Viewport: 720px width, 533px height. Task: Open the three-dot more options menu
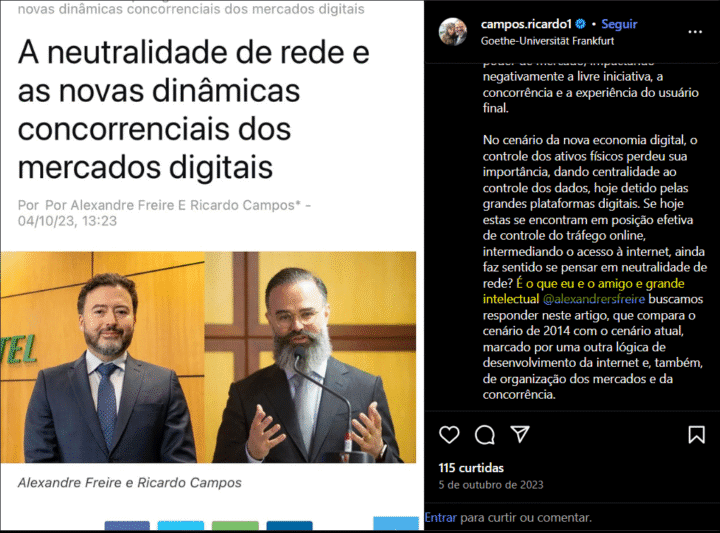click(695, 32)
